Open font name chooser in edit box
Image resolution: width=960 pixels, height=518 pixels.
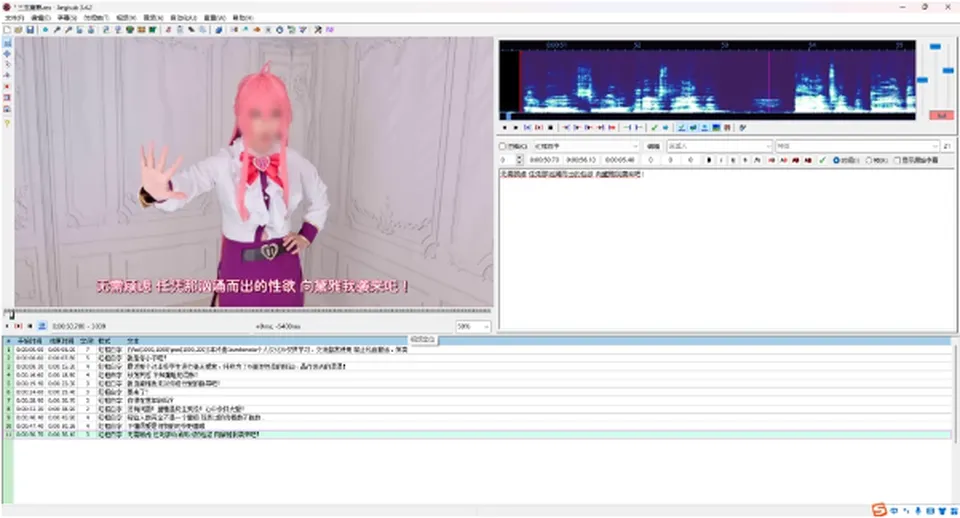[x=757, y=160]
